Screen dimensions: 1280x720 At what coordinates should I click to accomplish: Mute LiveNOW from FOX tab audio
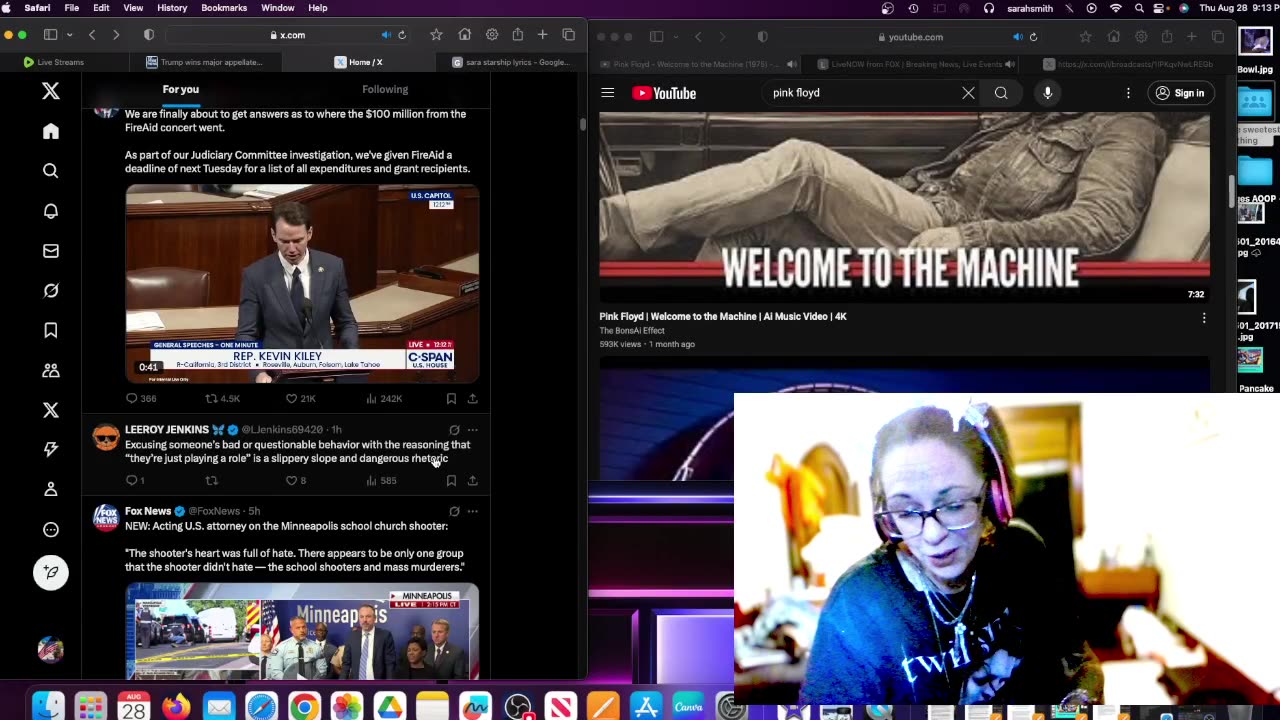(x=1010, y=64)
